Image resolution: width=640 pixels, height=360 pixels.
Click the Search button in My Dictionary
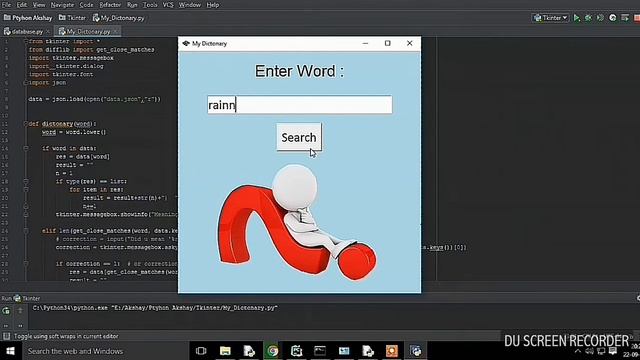(299, 137)
